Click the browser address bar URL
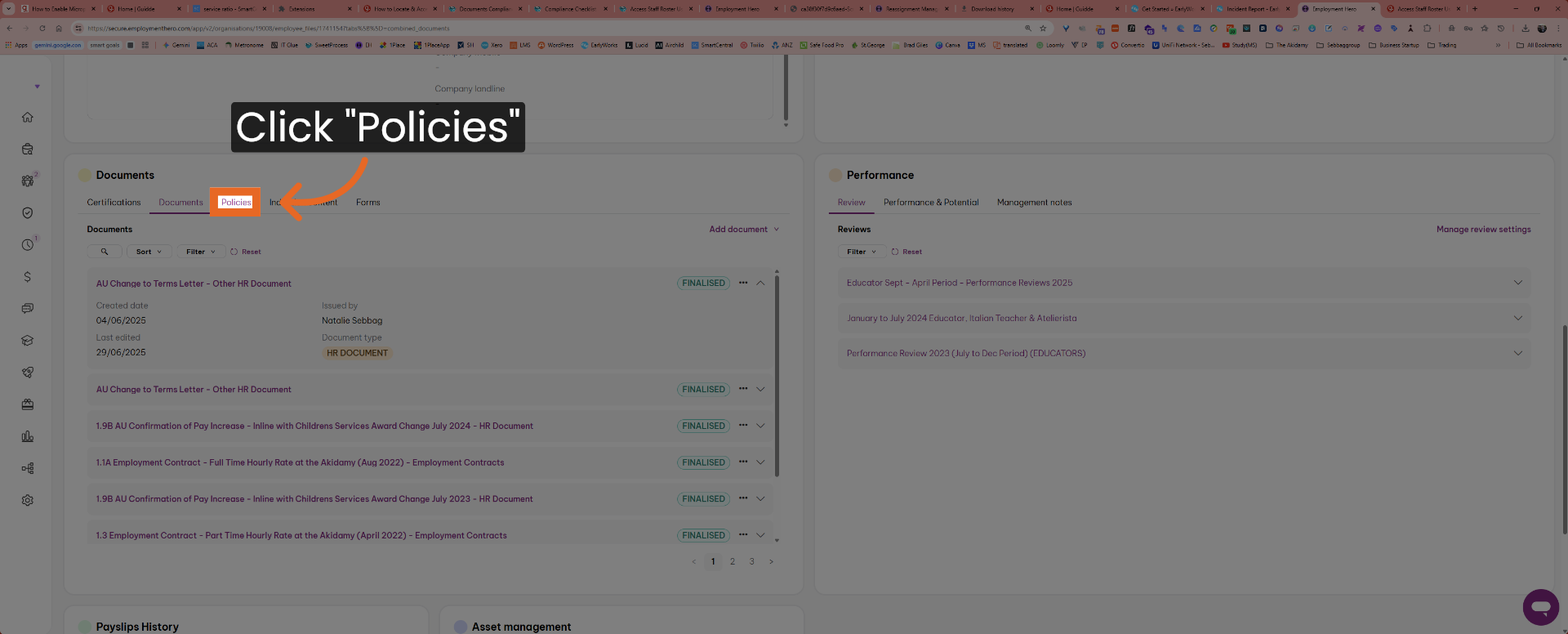The image size is (1568, 634). click(x=269, y=28)
